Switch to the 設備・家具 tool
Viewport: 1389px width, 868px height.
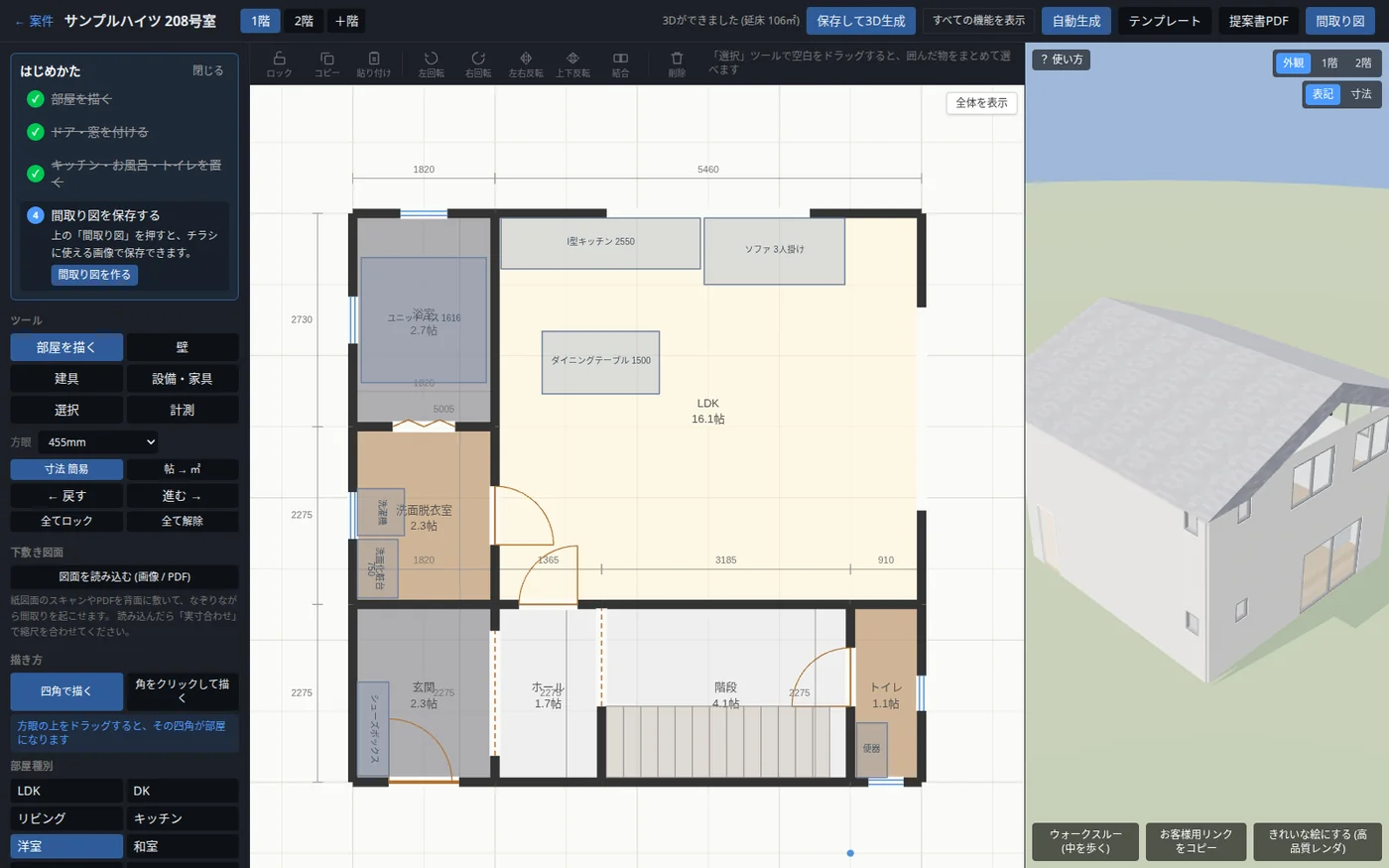tap(183, 379)
